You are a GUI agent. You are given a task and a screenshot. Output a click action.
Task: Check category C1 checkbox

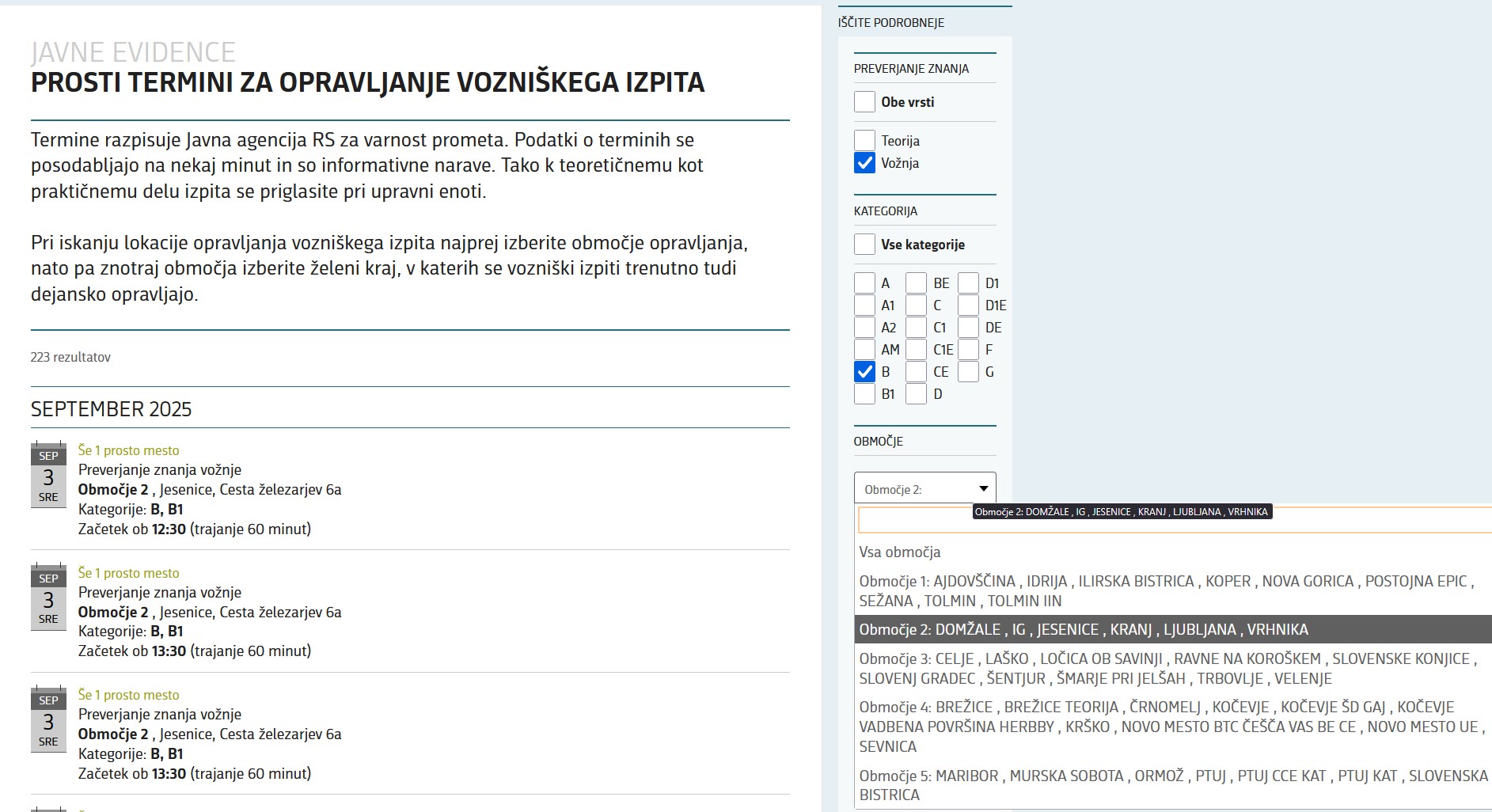tap(916, 328)
